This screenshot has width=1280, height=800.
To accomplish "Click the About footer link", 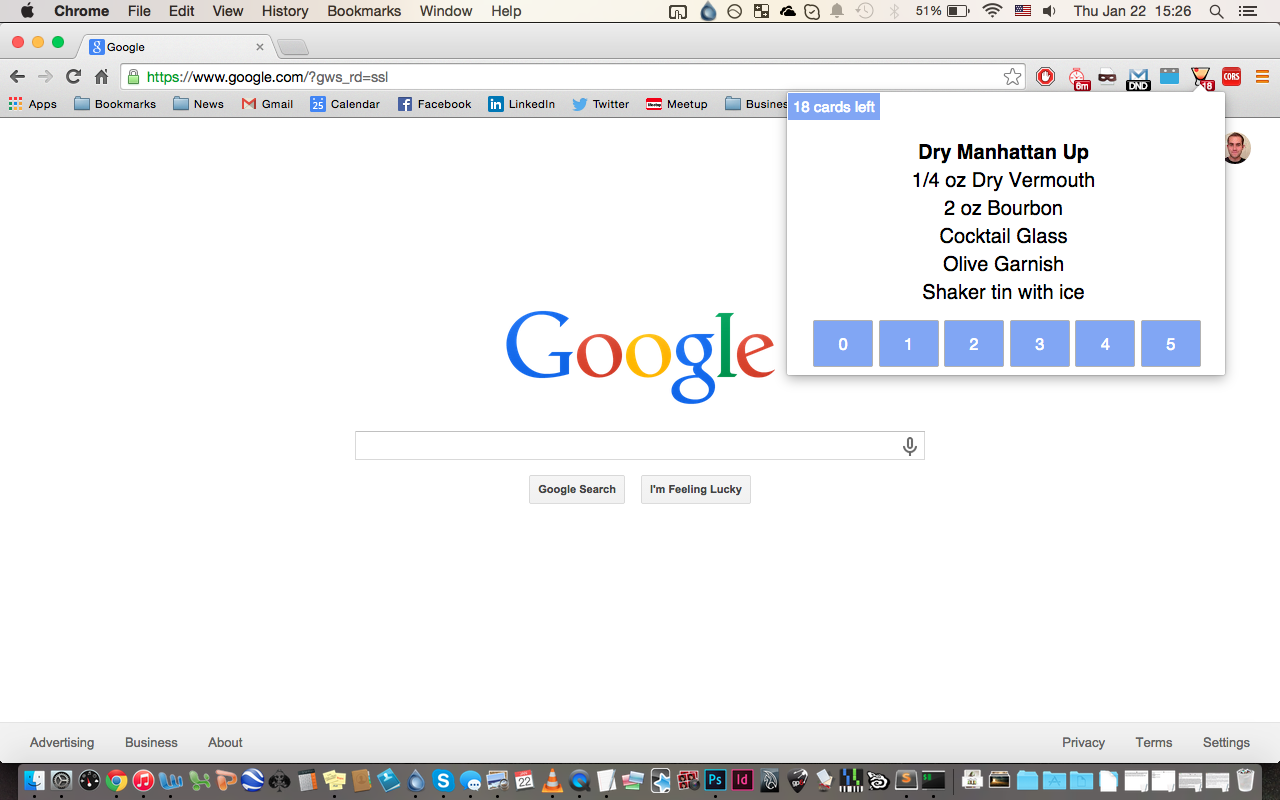I will pyautogui.click(x=225, y=742).
